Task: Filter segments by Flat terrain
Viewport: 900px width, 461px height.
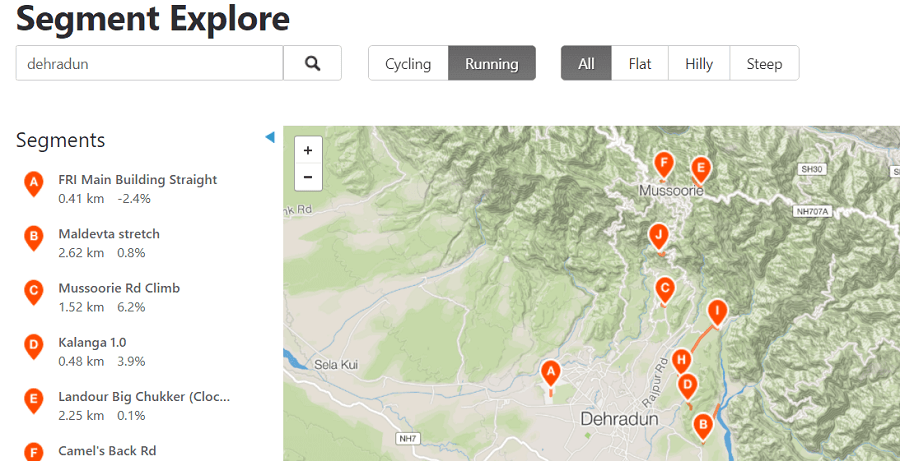Action: (x=640, y=63)
